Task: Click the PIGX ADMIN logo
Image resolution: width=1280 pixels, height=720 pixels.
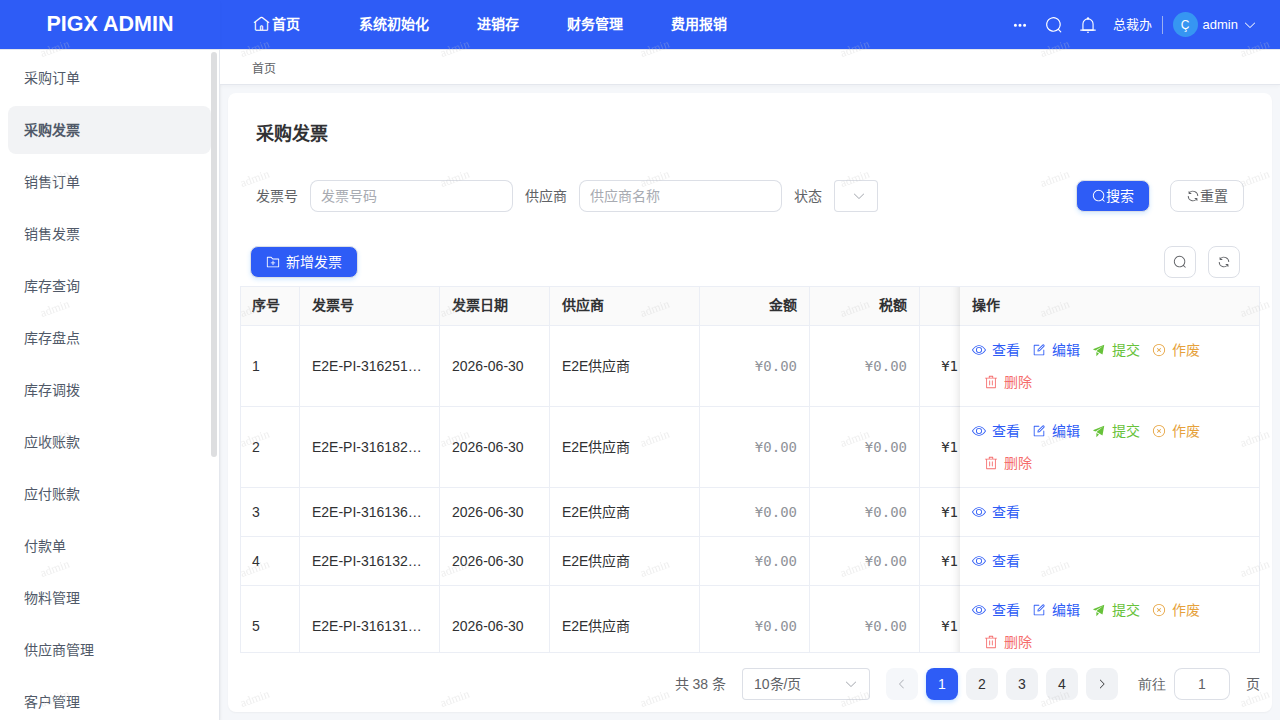Action: coord(110,24)
